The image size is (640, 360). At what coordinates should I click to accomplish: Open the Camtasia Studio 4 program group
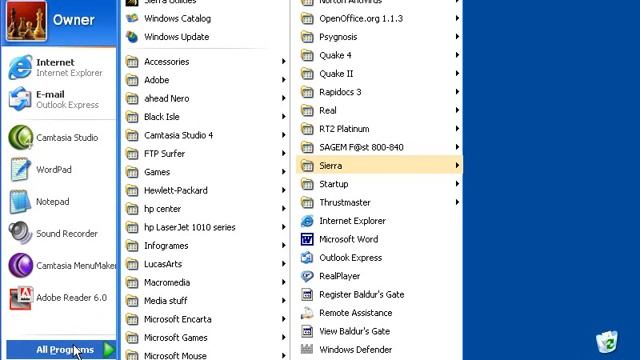point(206,135)
